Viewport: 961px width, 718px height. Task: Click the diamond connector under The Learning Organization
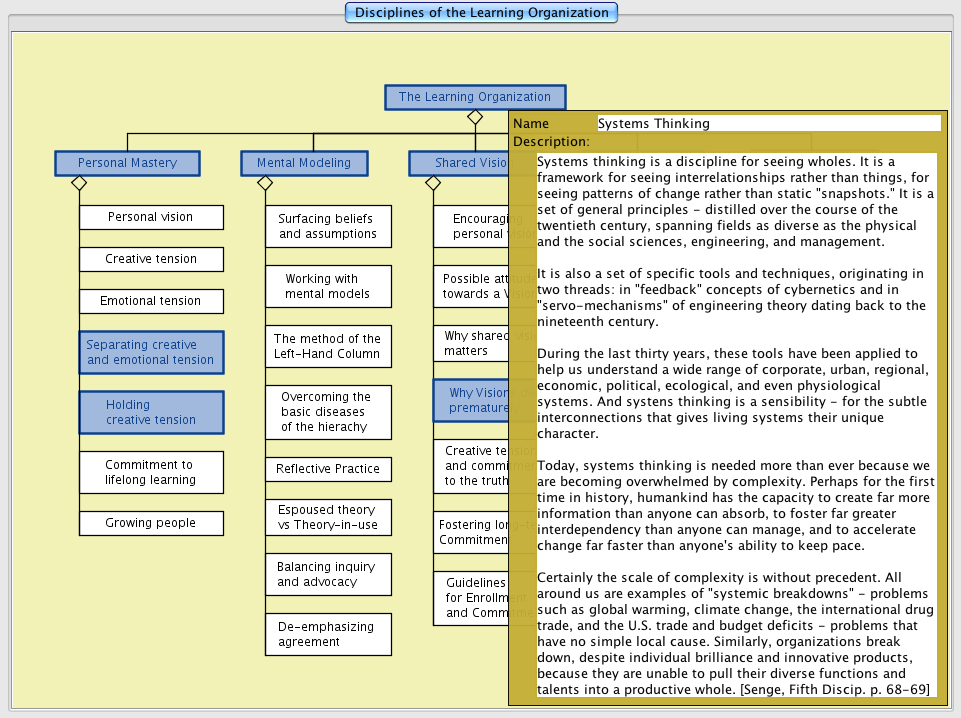pos(475,118)
